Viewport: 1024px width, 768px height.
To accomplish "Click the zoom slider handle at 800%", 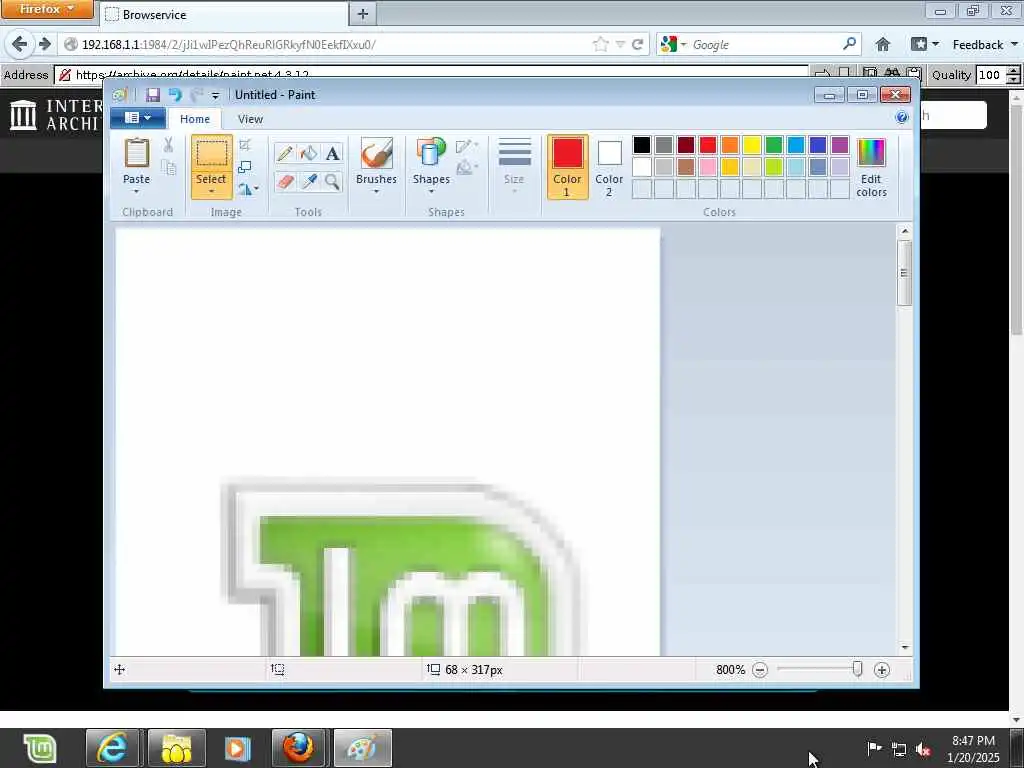I will click(x=857, y=669).
